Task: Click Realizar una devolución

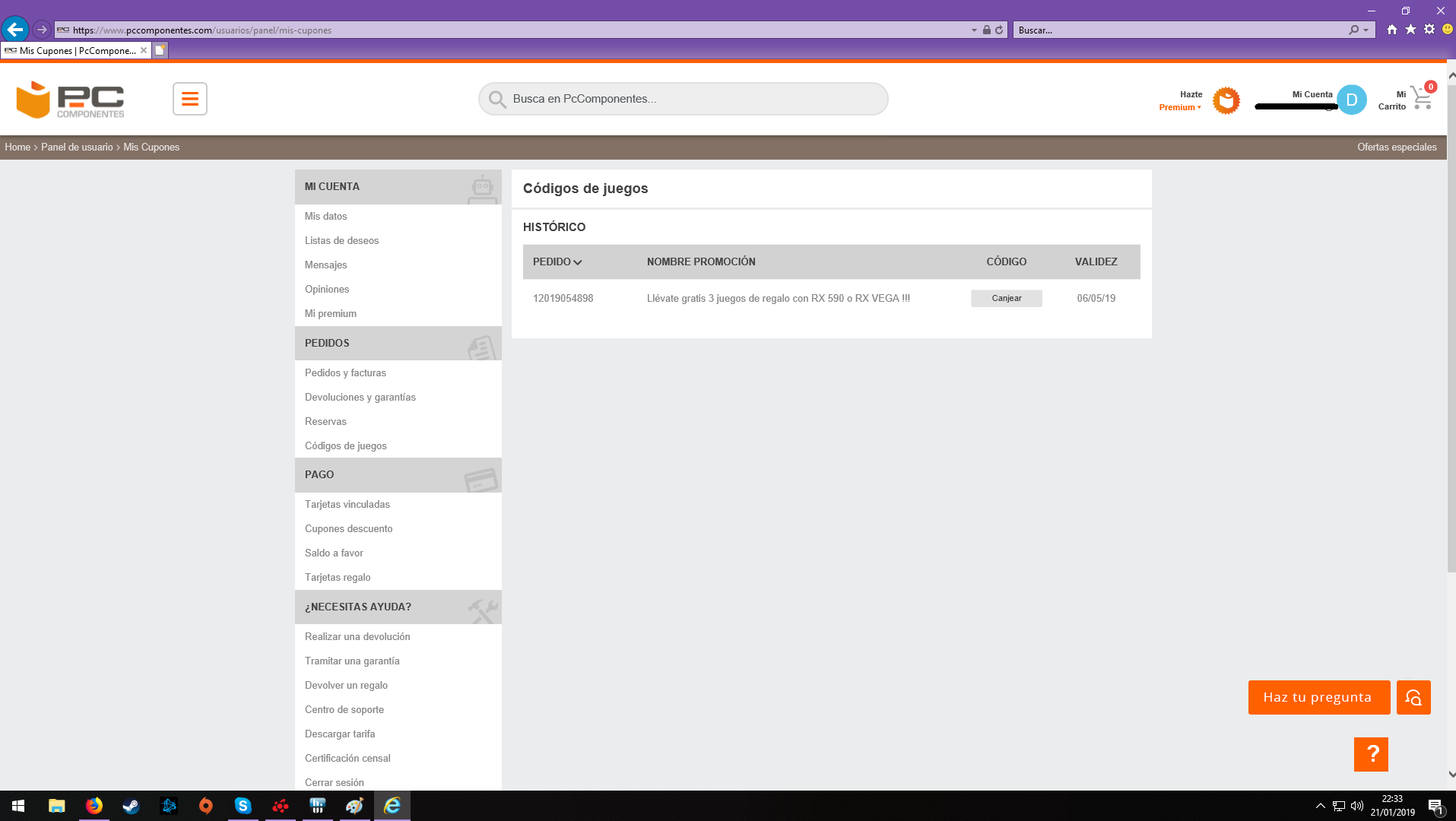Action: (357, 636)
